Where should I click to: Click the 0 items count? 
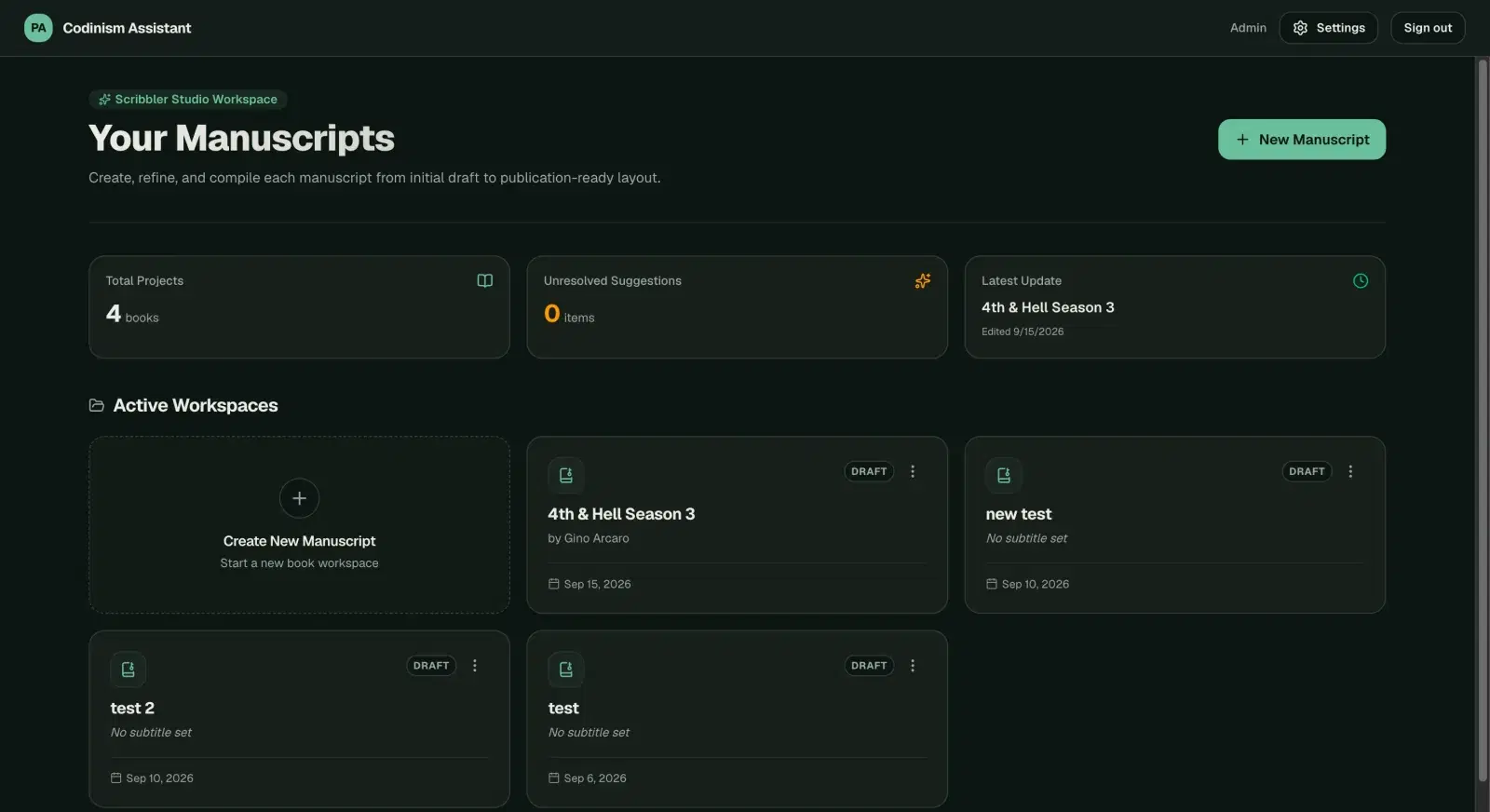point(569,314)
